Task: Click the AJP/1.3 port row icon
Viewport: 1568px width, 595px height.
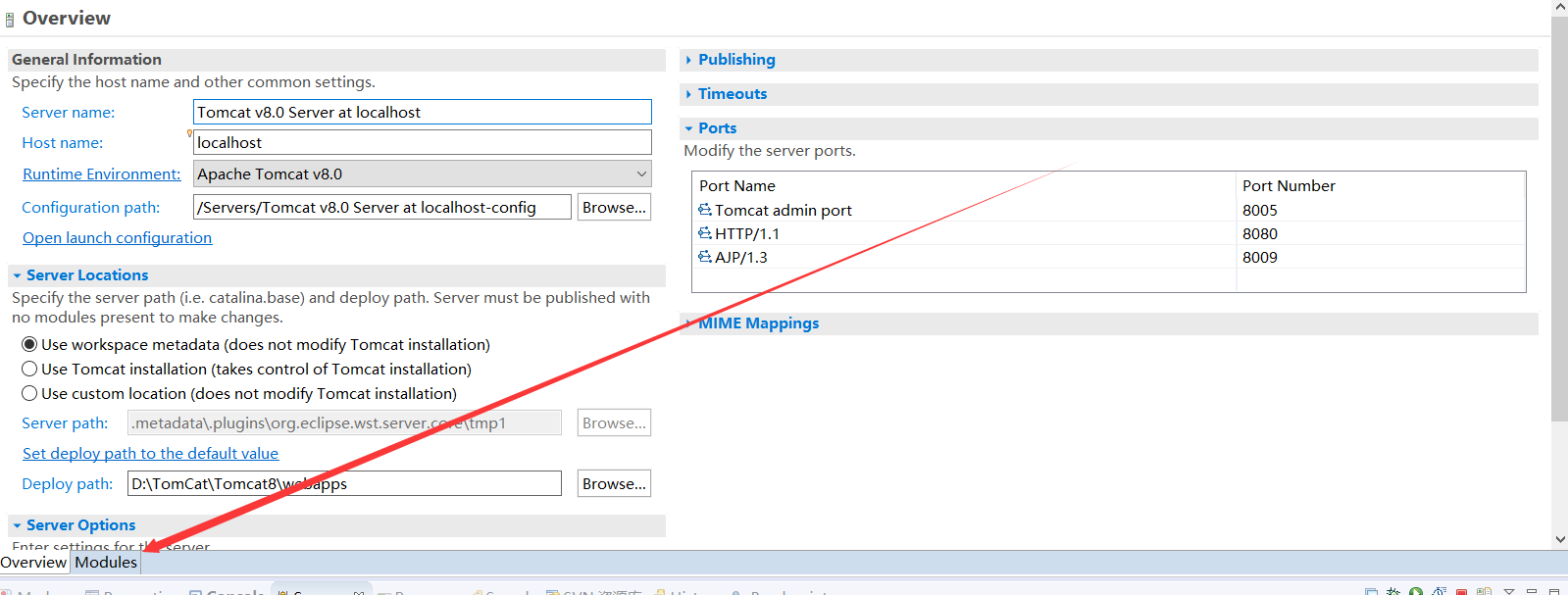Action: tap(704, 257)
